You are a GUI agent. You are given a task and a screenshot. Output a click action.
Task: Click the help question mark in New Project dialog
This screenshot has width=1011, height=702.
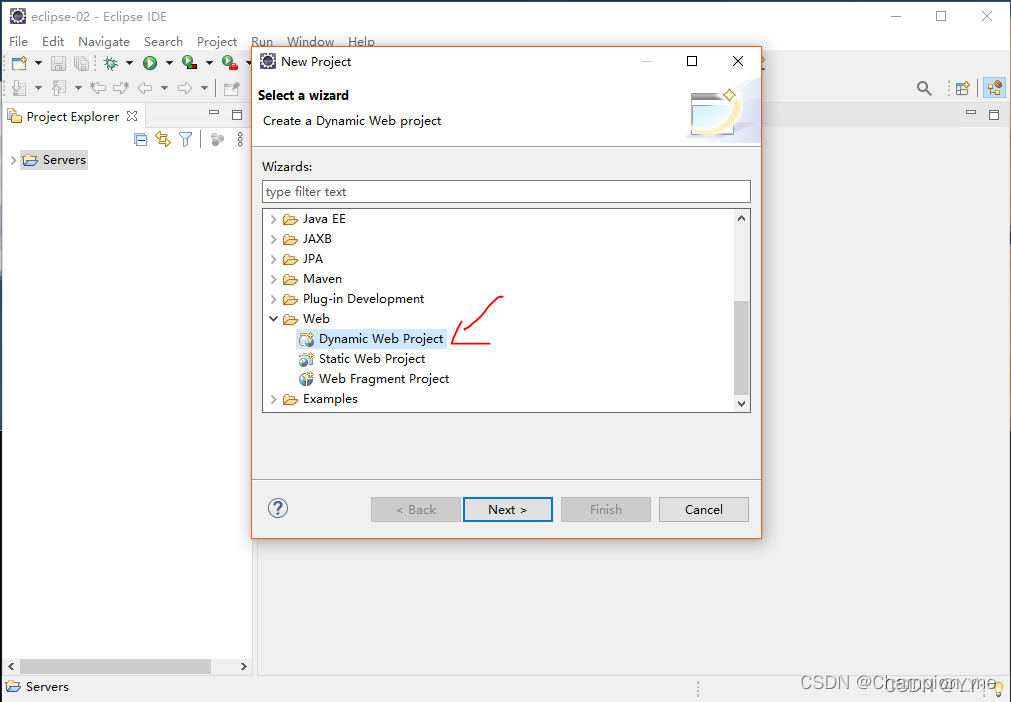tap(278, 509)
